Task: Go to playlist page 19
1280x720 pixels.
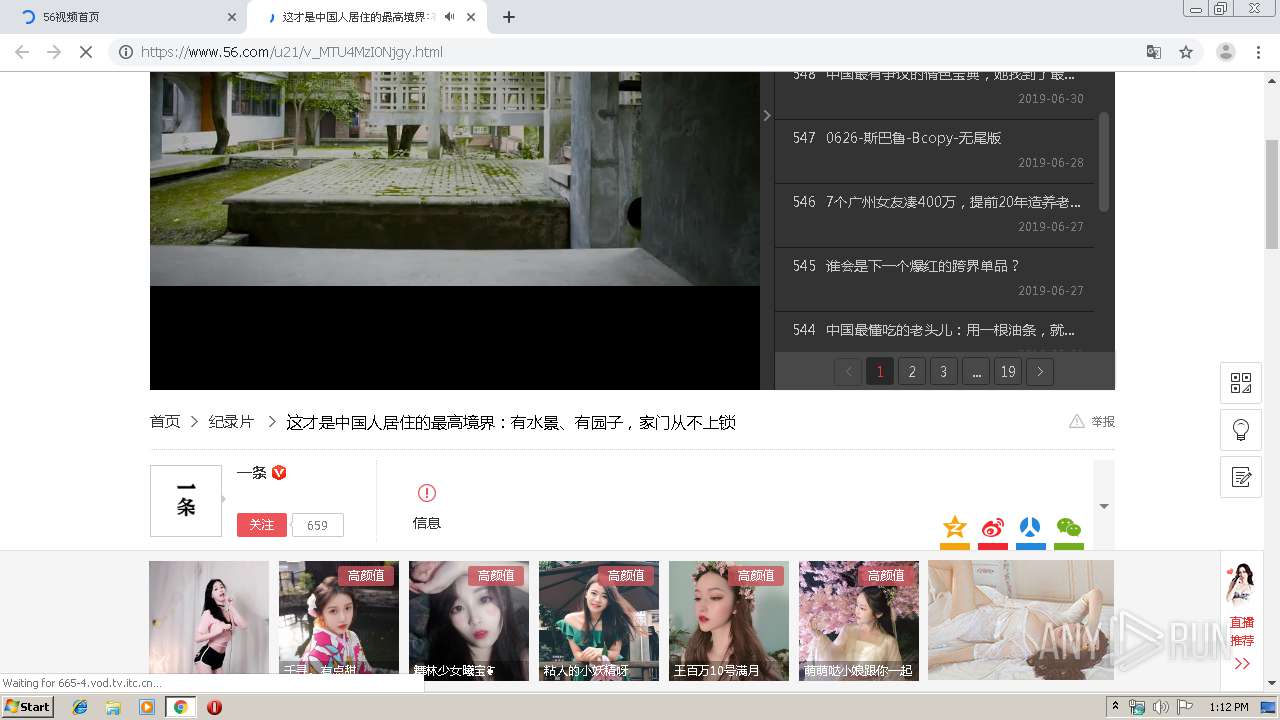Action: 1008,372
